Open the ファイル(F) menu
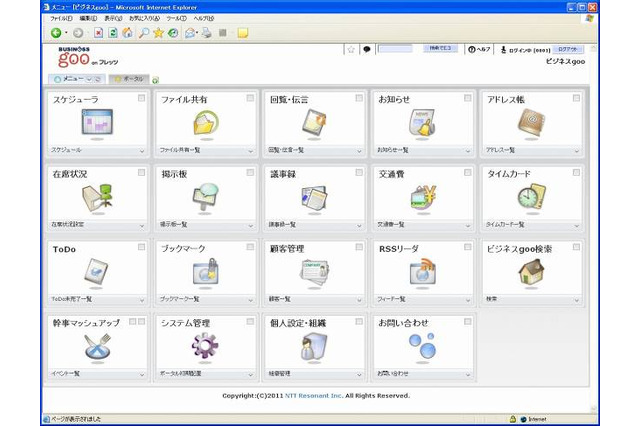 [61, 18]
